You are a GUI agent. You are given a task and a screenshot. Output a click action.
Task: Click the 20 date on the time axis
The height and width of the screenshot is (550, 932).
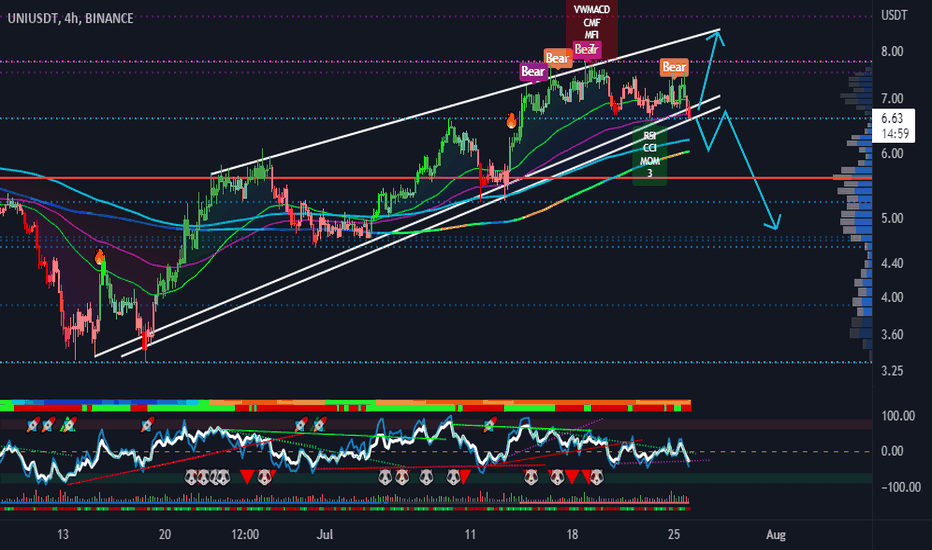point(165,534)
